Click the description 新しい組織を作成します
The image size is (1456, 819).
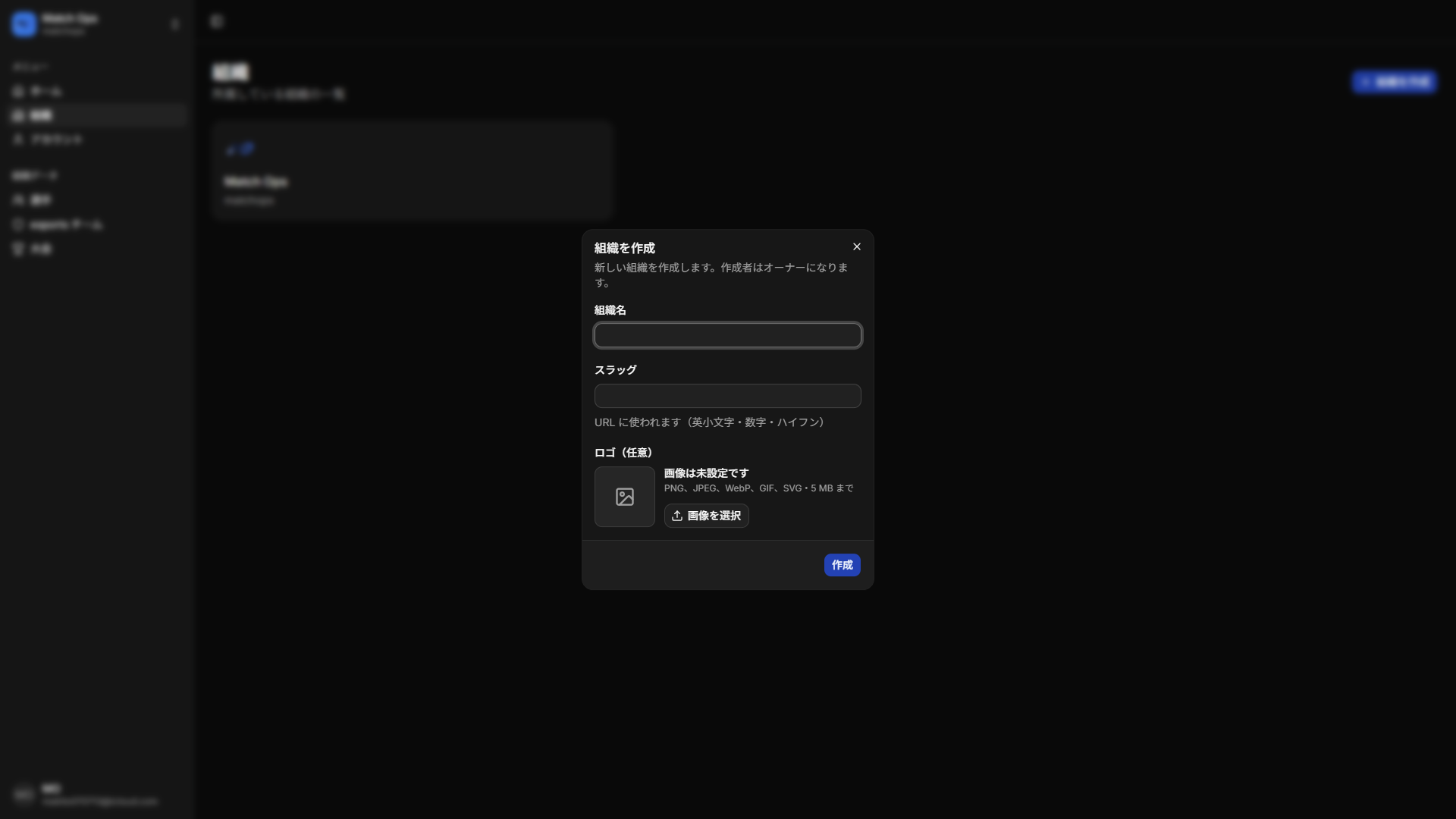(721, 275)
